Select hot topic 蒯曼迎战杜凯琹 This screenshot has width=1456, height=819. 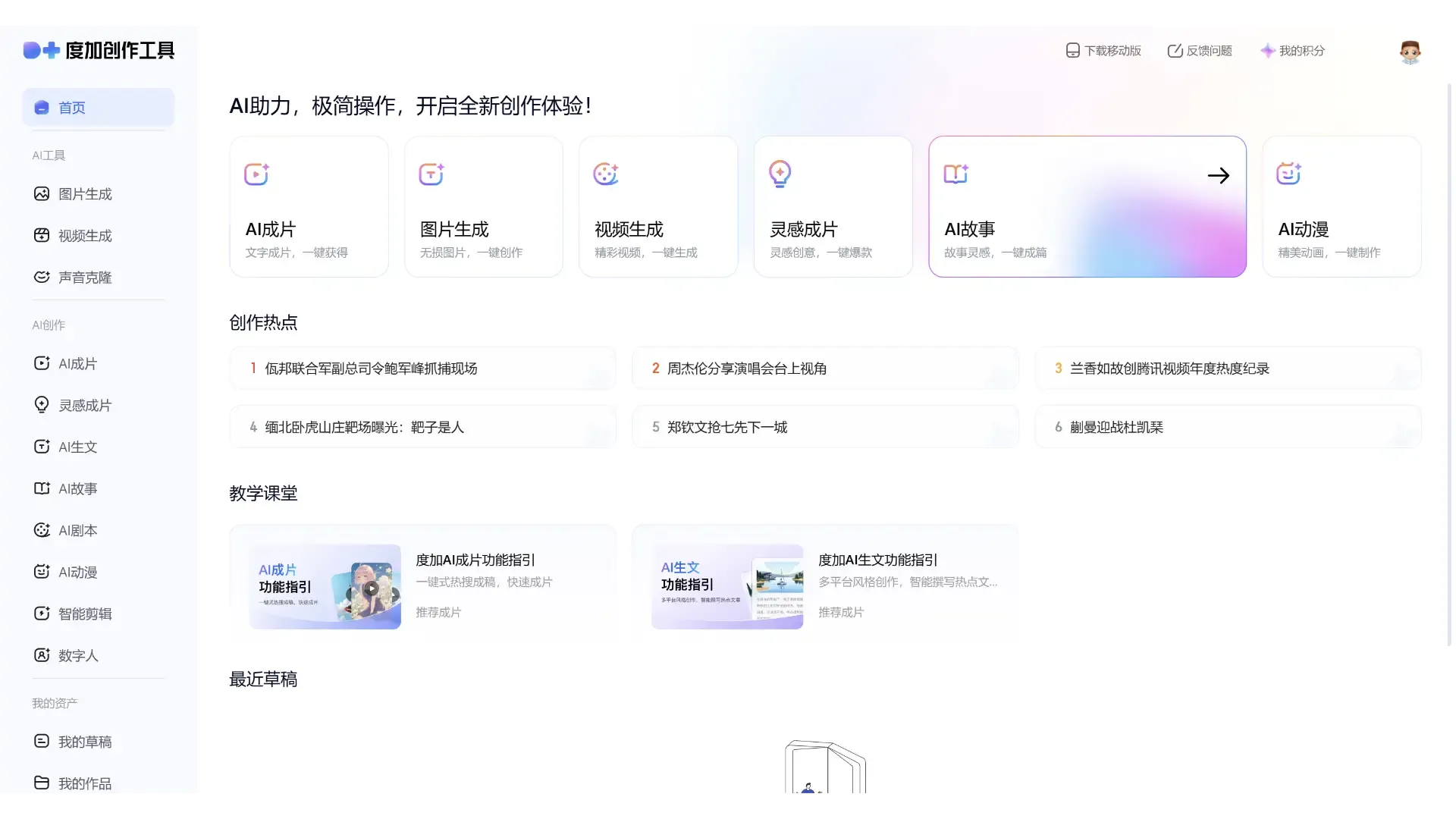click(x=1228, y=427)
